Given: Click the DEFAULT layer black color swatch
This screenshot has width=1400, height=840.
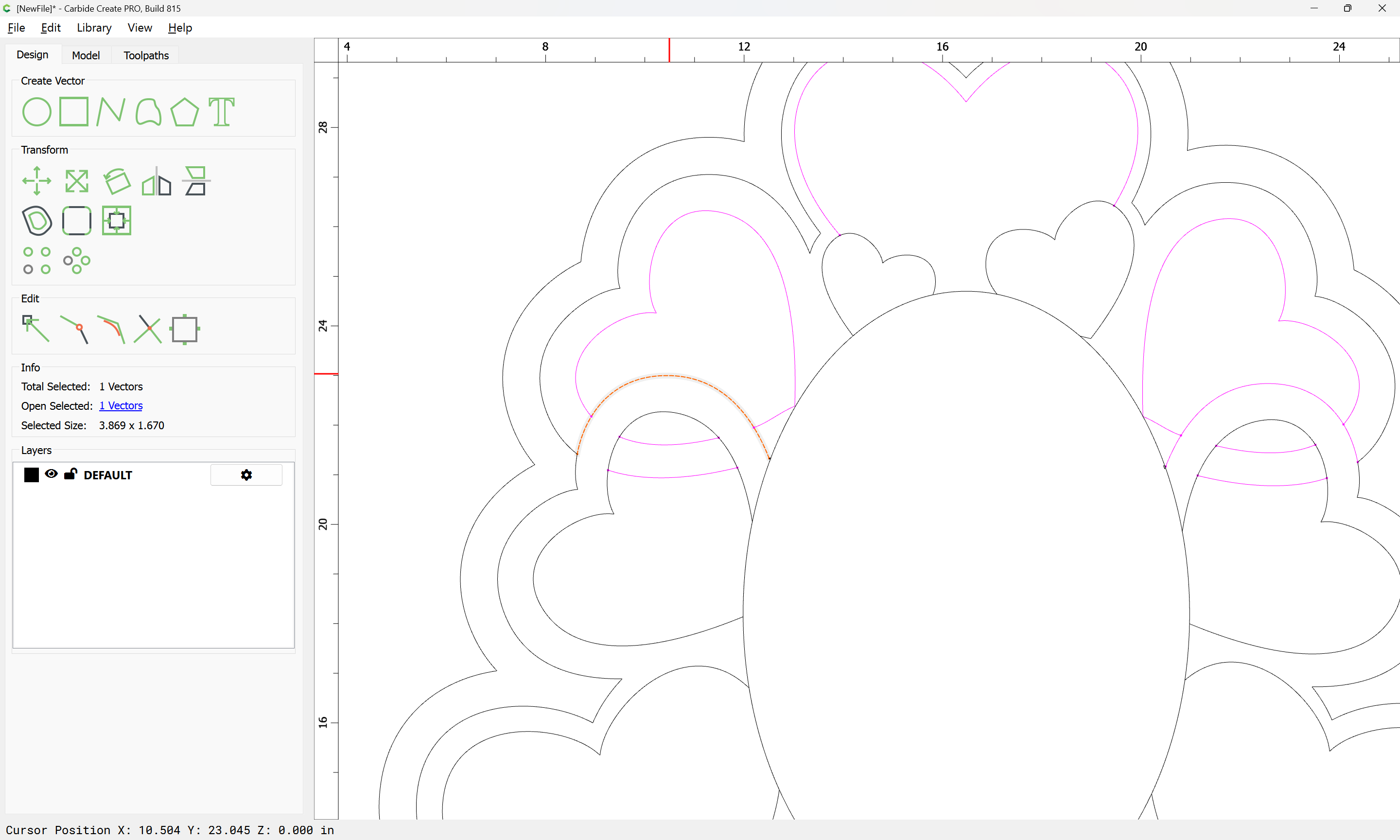Looking at the screenshot, I should tap(32, 475).
